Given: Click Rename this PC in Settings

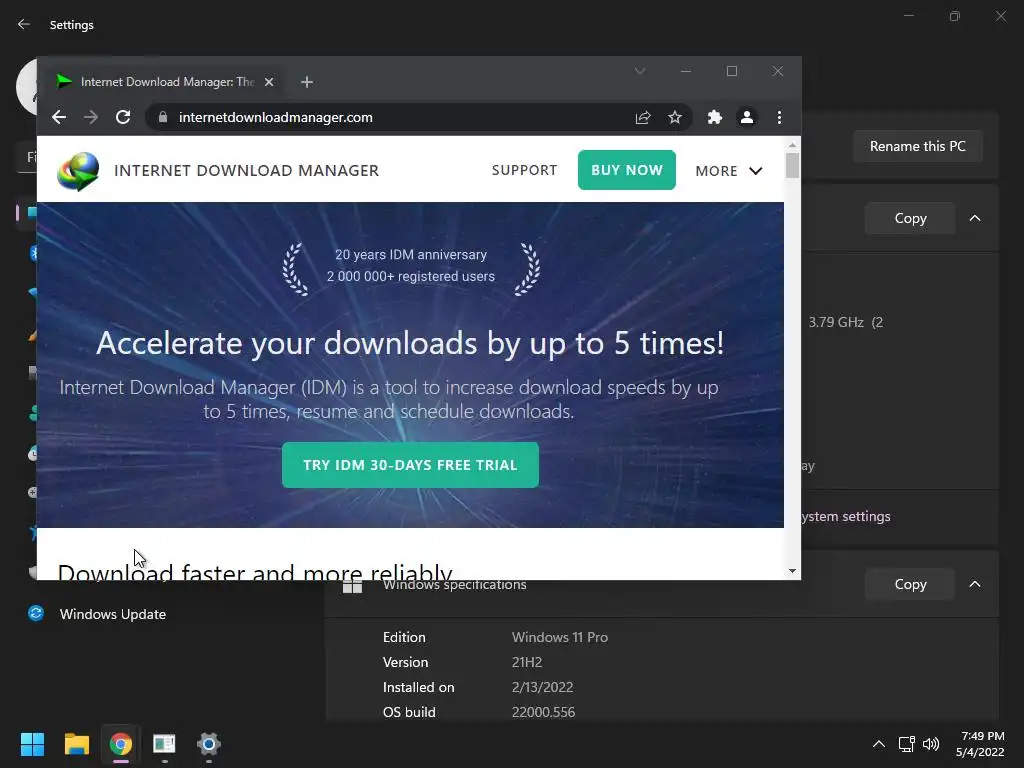Looking at the screenshot, I should [x=918, y=146].
